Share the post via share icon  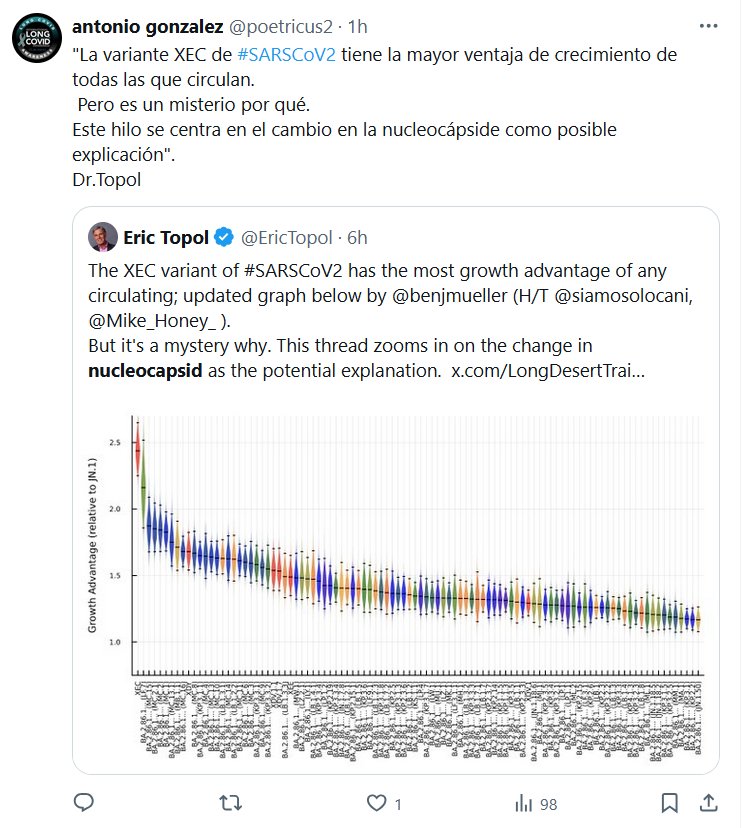pos(708,803)
